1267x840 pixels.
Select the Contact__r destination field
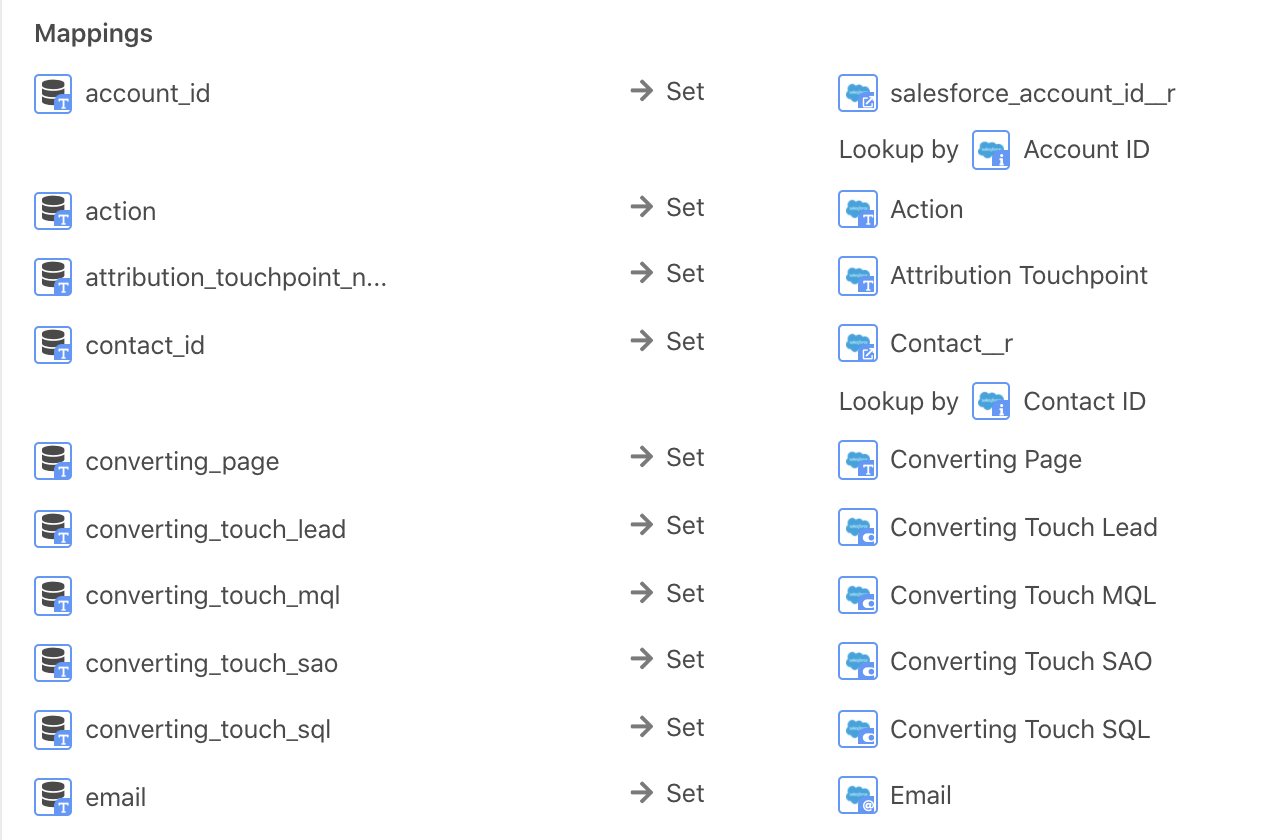[x=951, y=344]
